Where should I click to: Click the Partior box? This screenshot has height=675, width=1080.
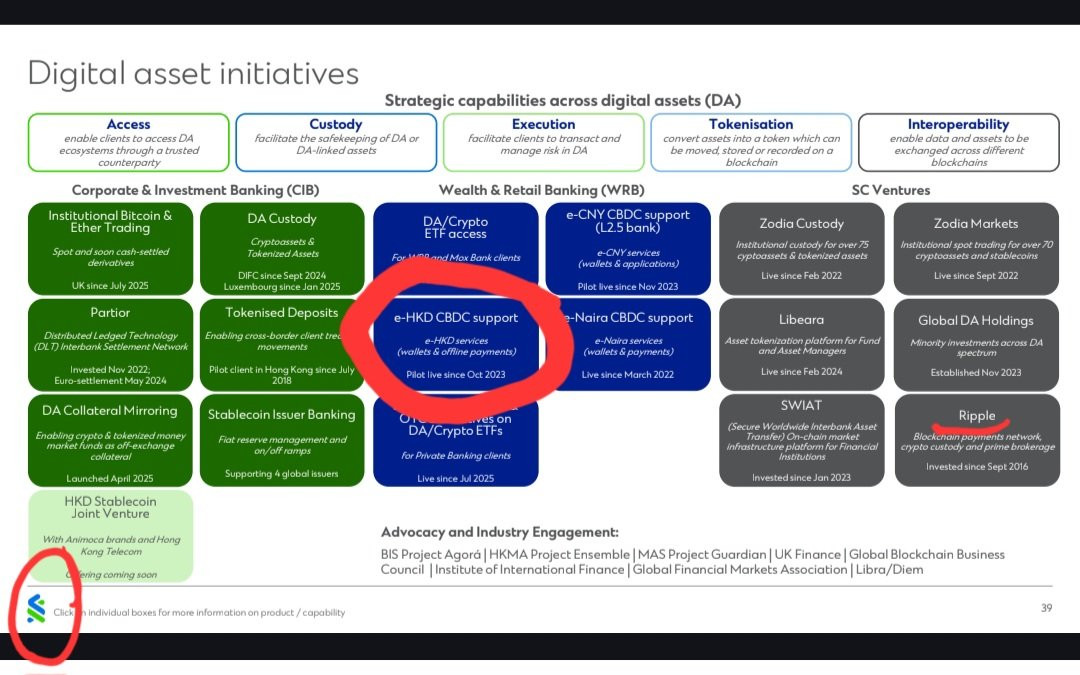(x=110, y=344)
